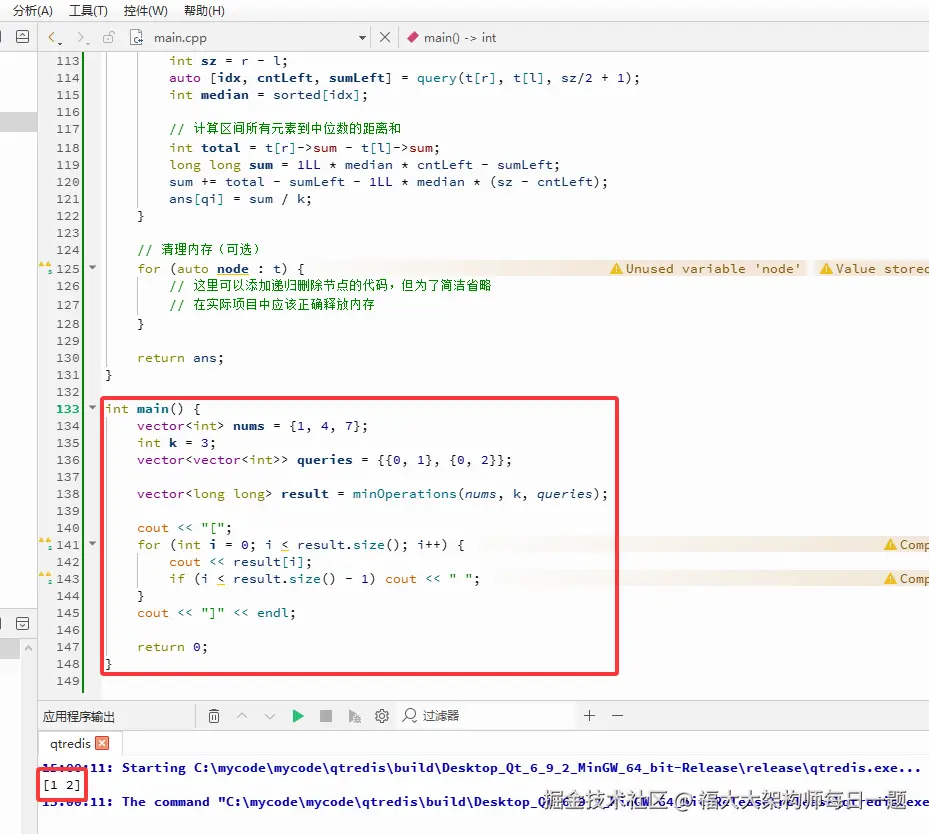
Task: Click the attach debugger icon in output toolbar
Action: (354, 717)
